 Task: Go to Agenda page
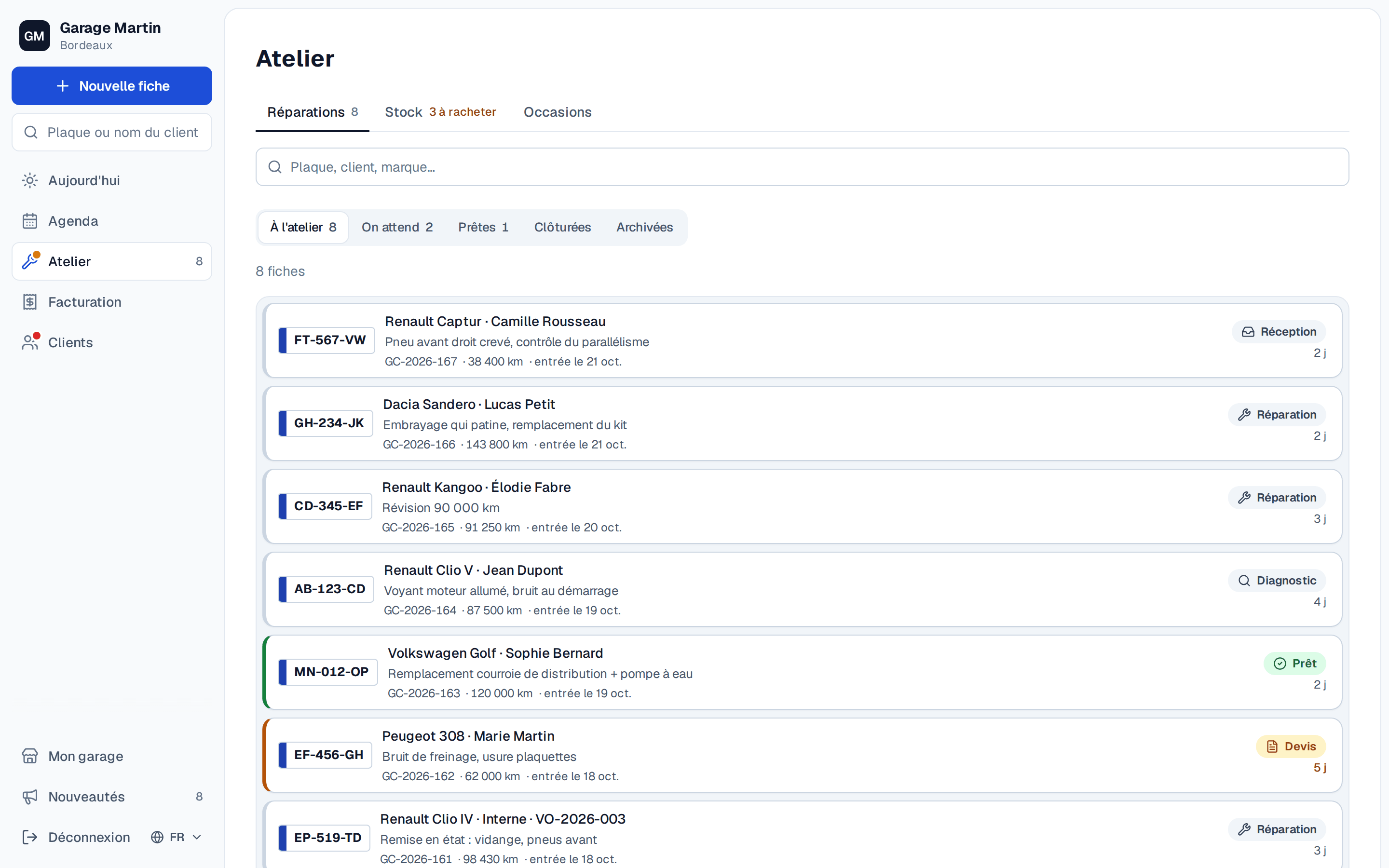click(112, 221)
